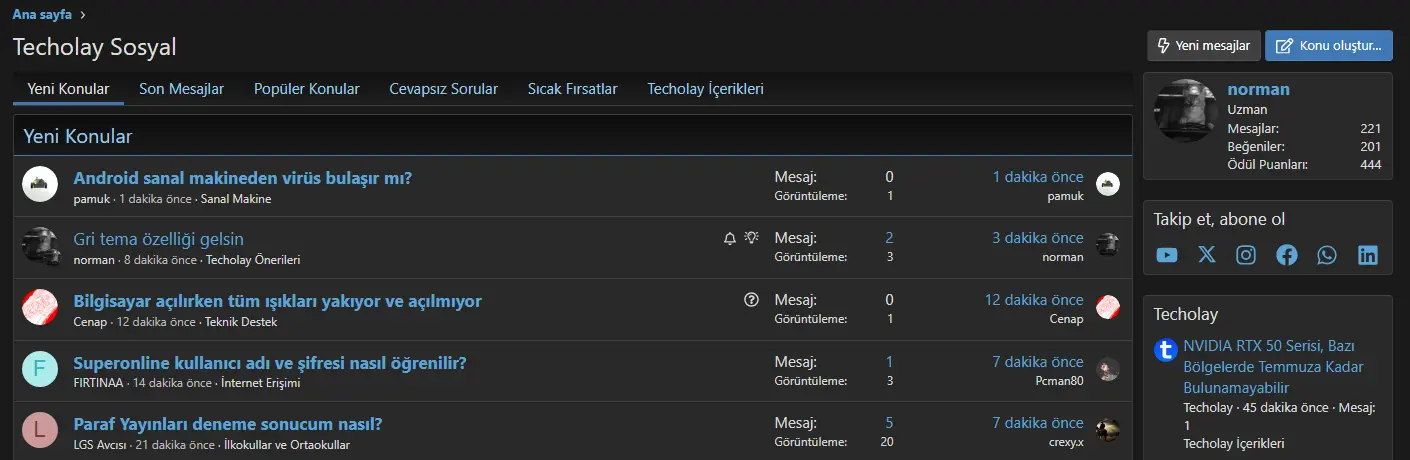The width and height of the screenshot is (1410, 460).
Task: Click crexy.x last poster name
Action: point(1066,442)
